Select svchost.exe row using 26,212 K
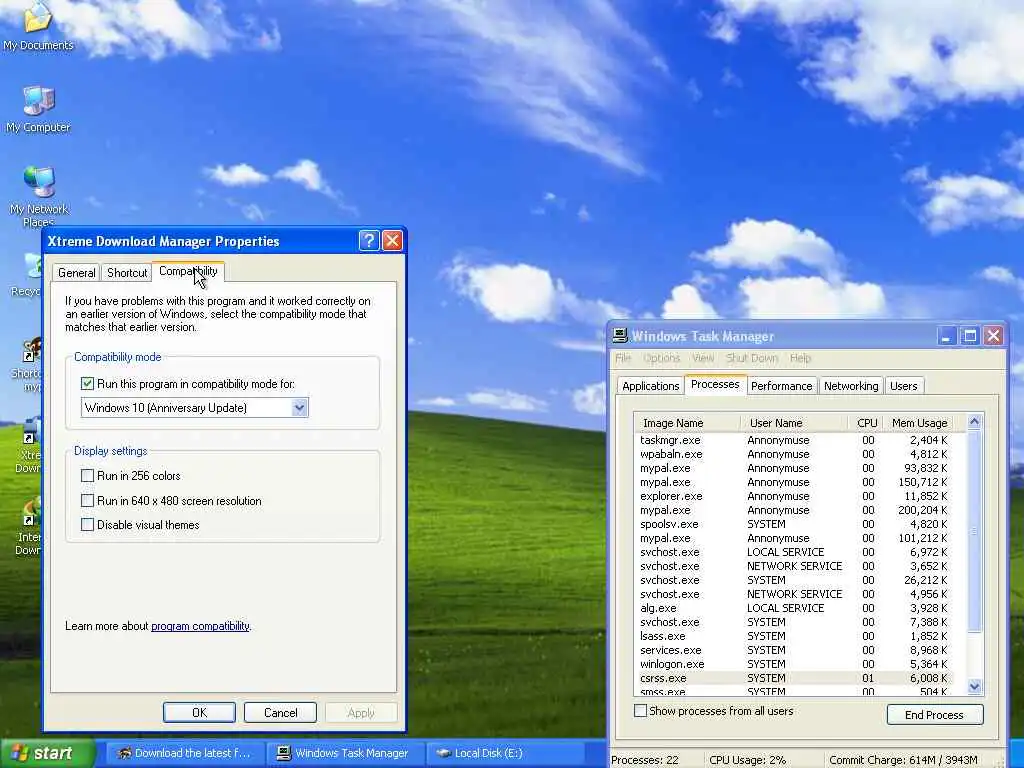The height and width of the screenshot is (768, 1024). (x=793, y=580)
